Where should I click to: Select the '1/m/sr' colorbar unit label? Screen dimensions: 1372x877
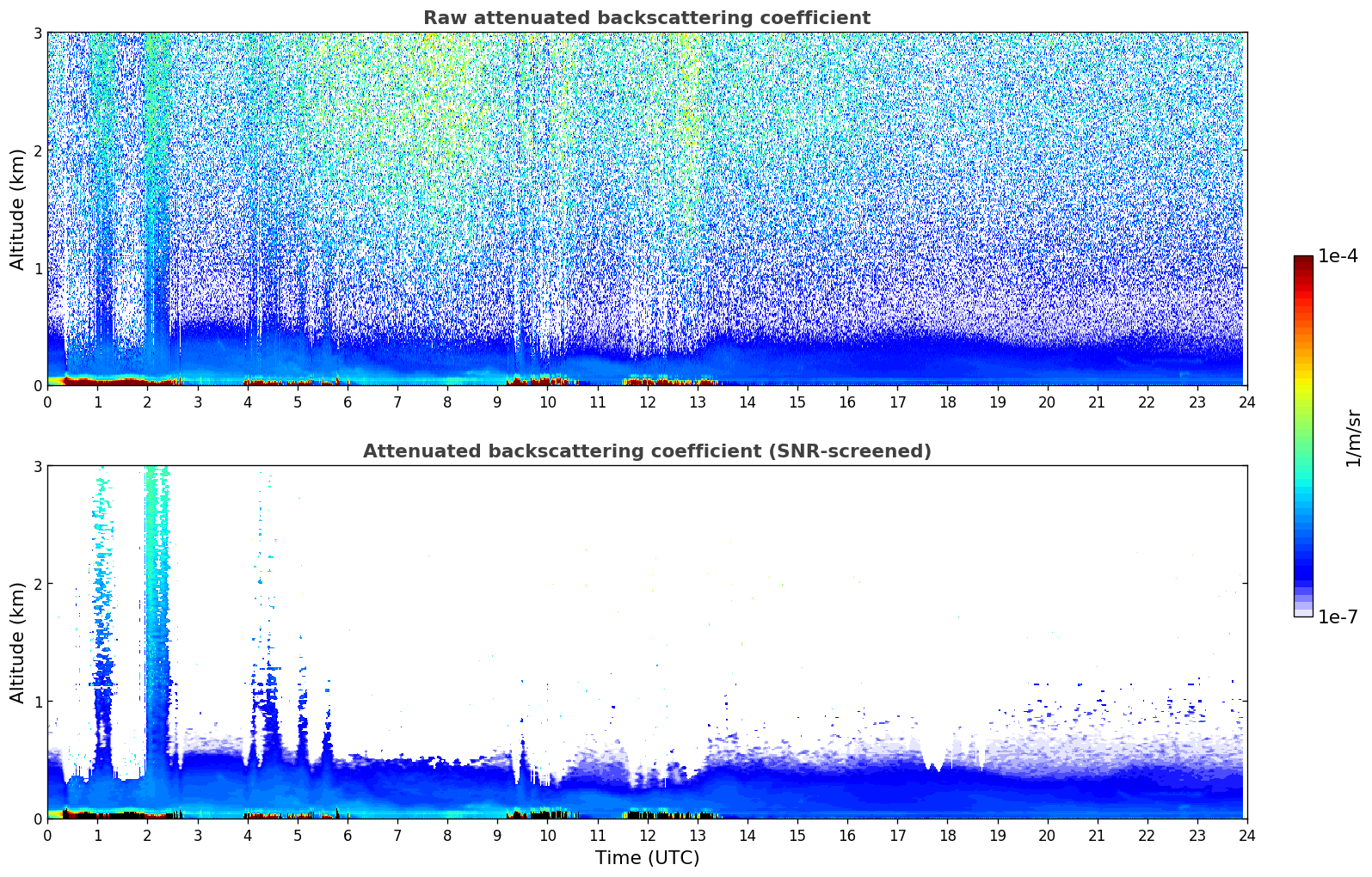(1353, 438)
